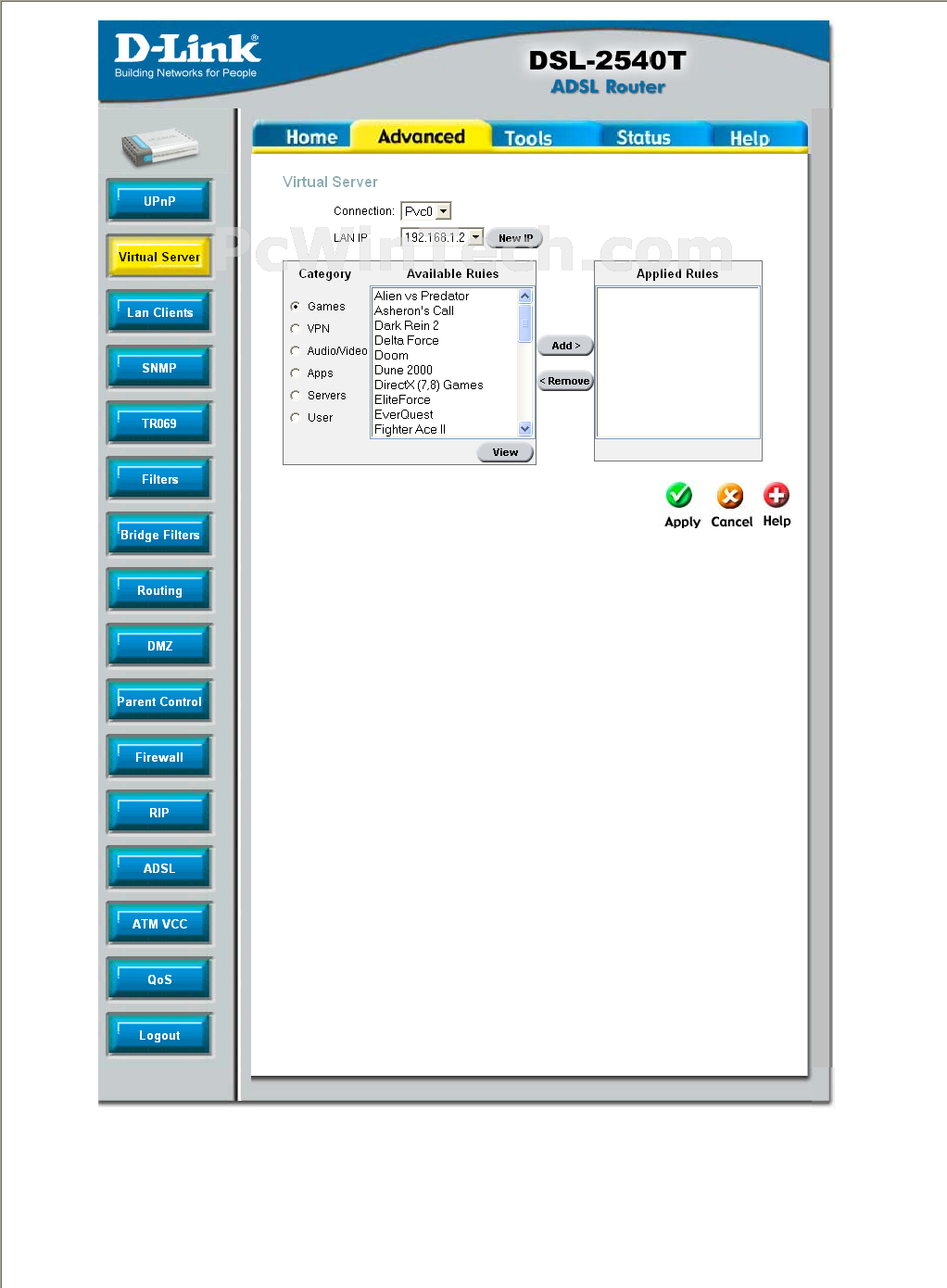
Task: Click the Available Rules scroll down arrow
Action: [525, 429]
